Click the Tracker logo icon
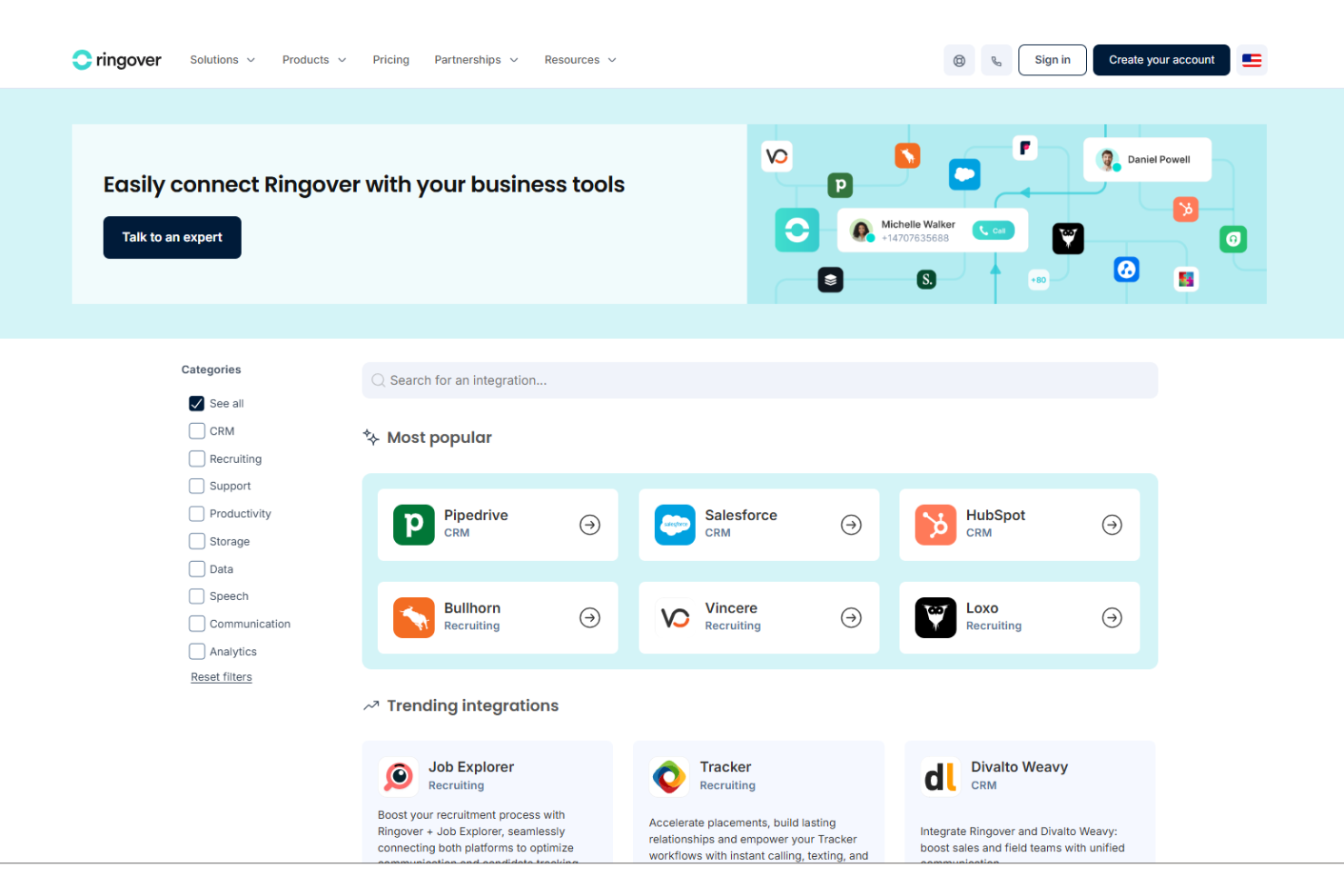 (x=669, y=777)
